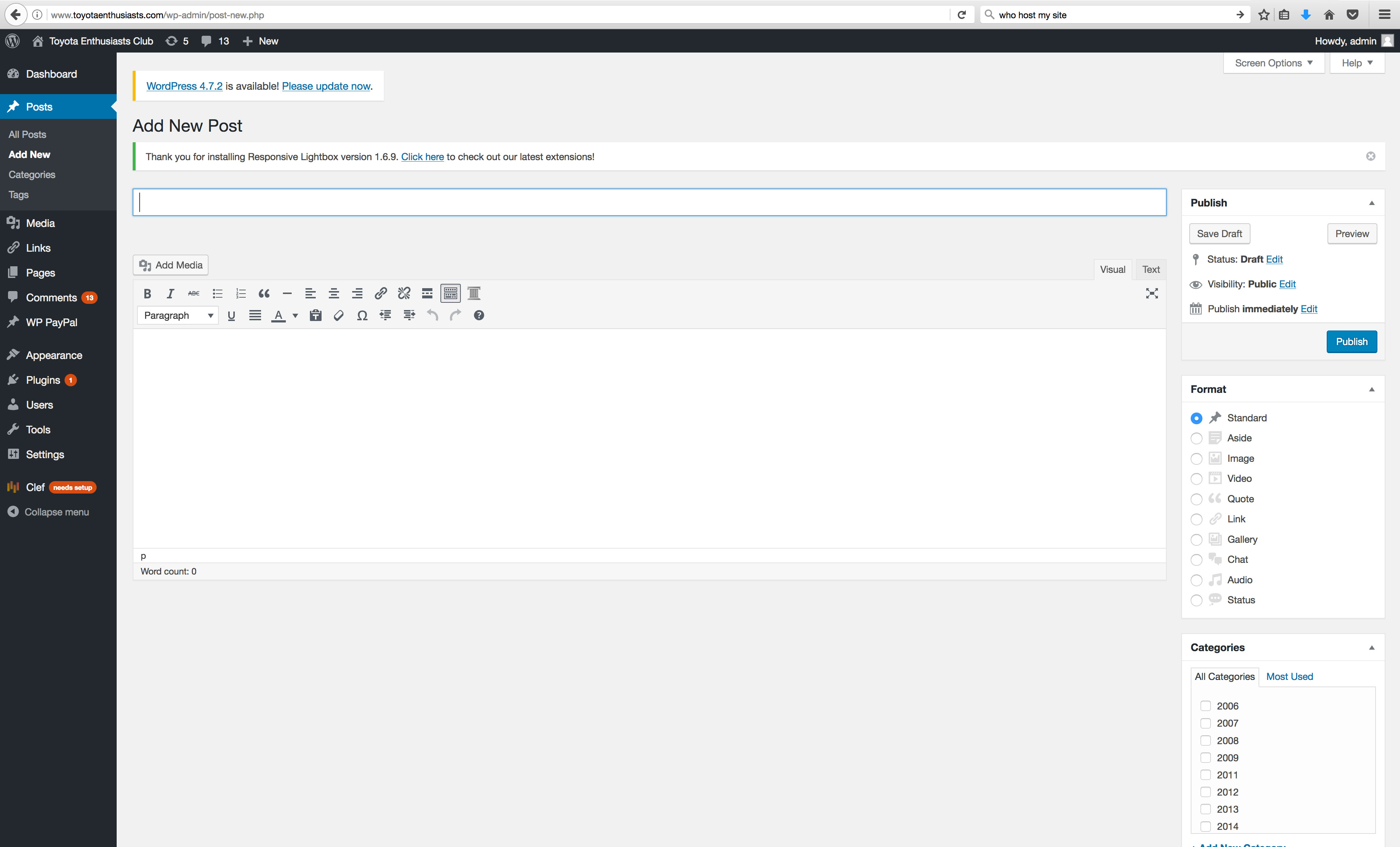Check the 2012 category checkbox
Image resolution: width=1400 pixels, height=847 pixels.
(x=1205, y=792)
